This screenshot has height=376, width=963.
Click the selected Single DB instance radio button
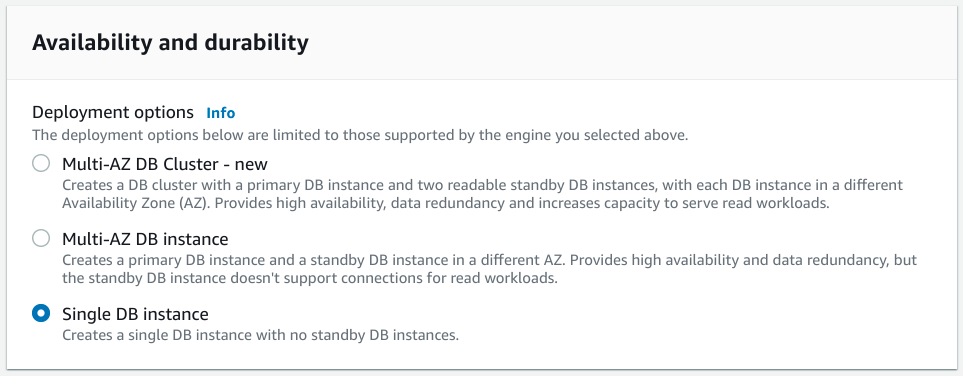coord(41,314)
